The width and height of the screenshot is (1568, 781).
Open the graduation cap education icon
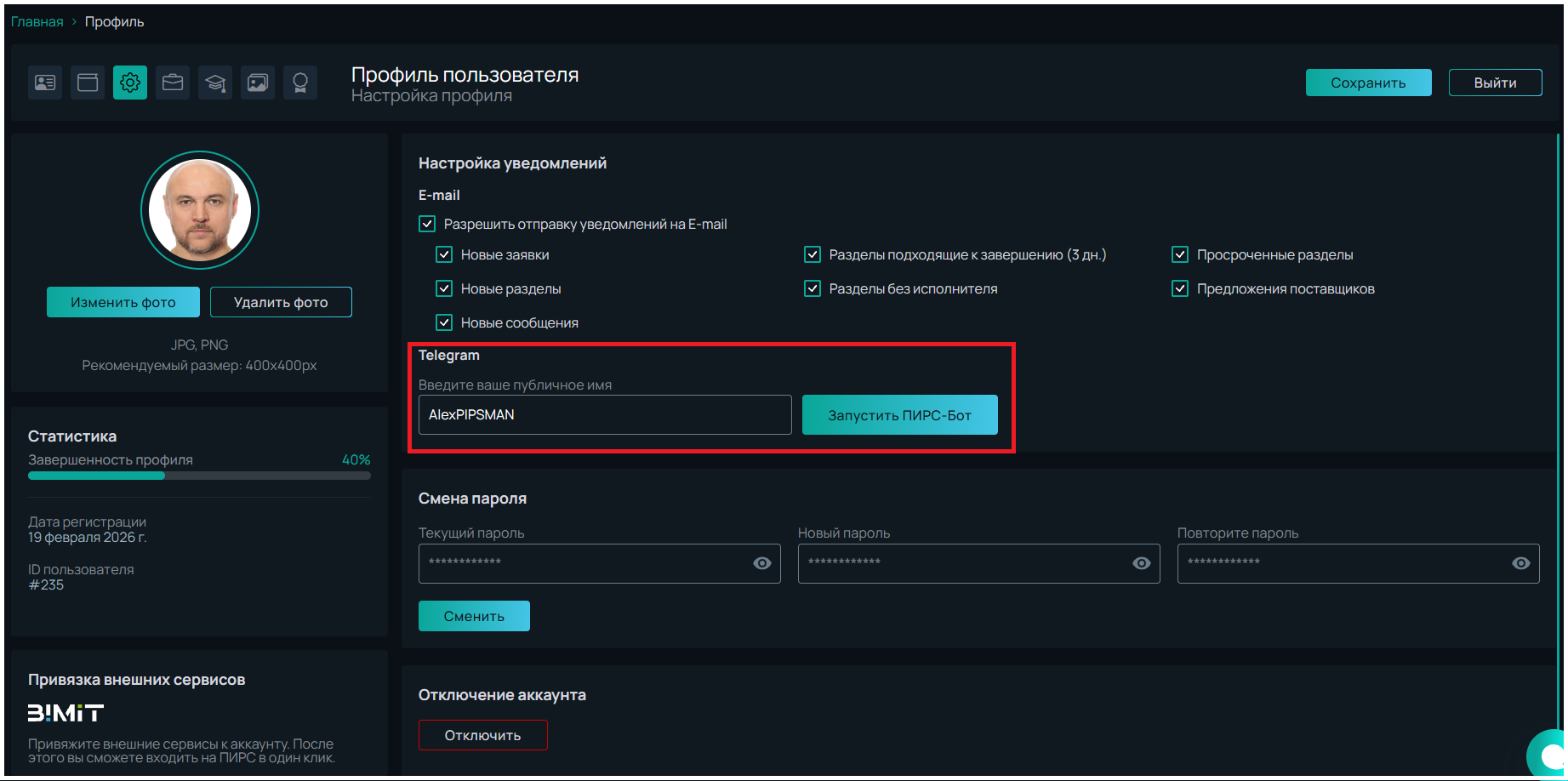tap(215, 83)
